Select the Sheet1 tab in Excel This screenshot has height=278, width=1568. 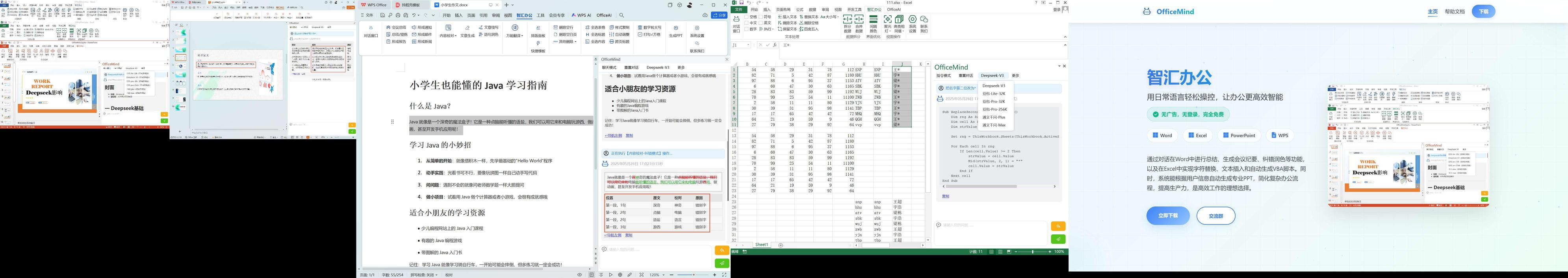(x=761, y=245)
